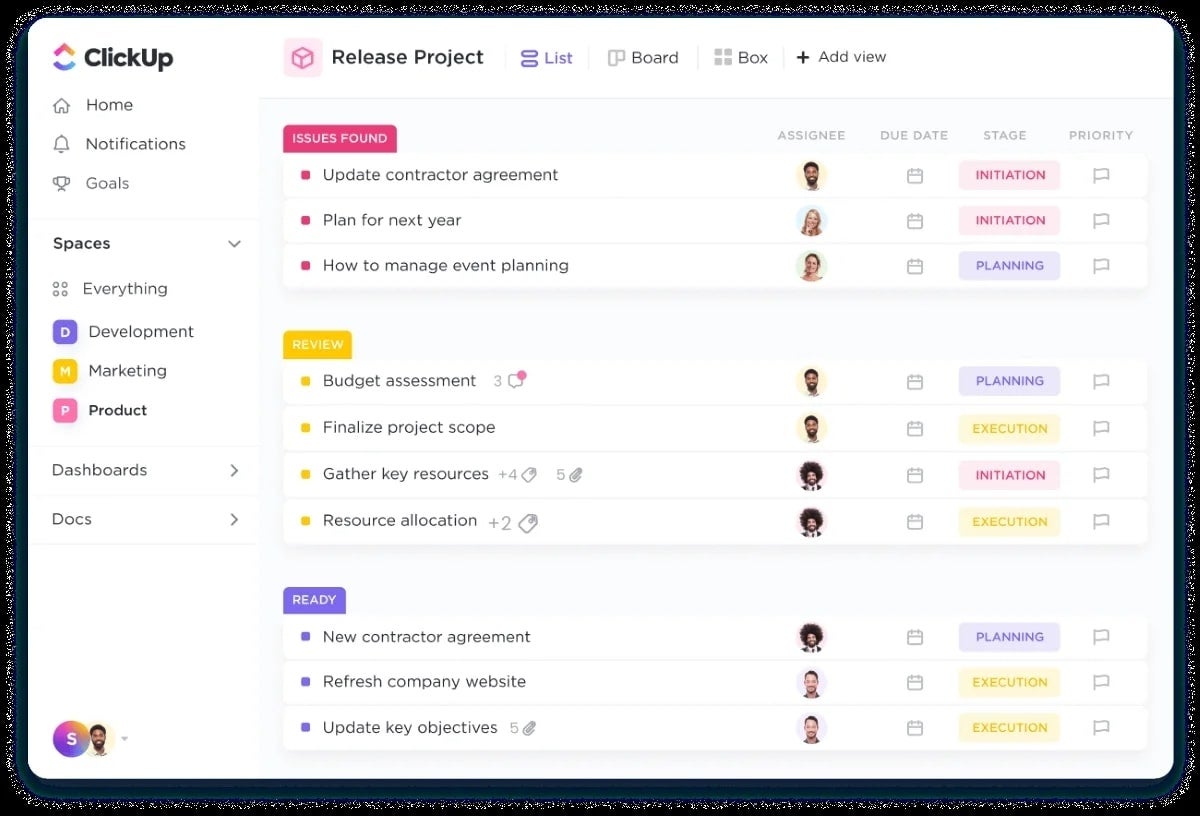This screenshot has width=1200, height=816.
Task: Sort by the PRIORITY column header
Action: pos(1100,135)
